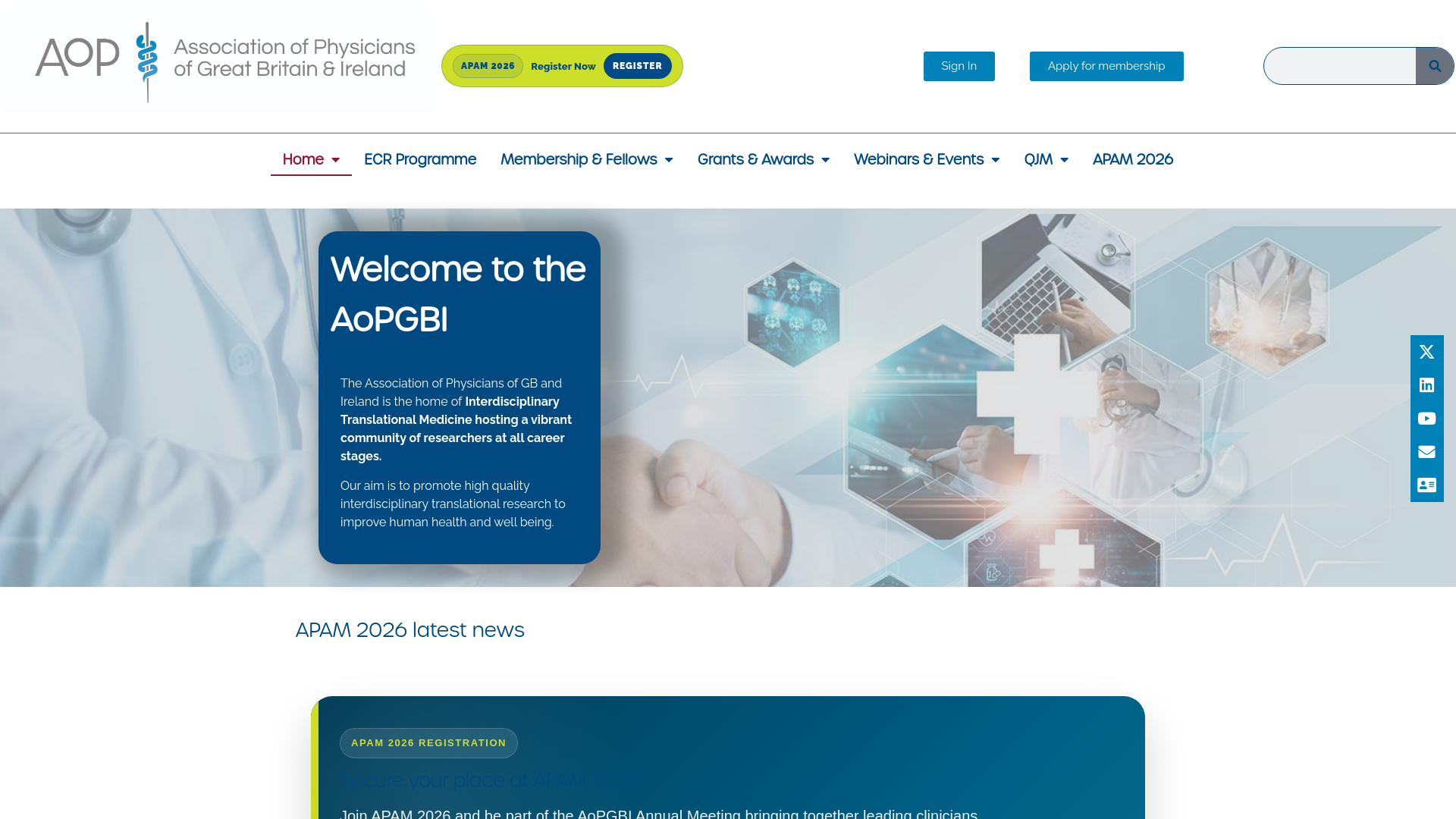Click the APAM 2026 badge in banner

tap(488, 66)
